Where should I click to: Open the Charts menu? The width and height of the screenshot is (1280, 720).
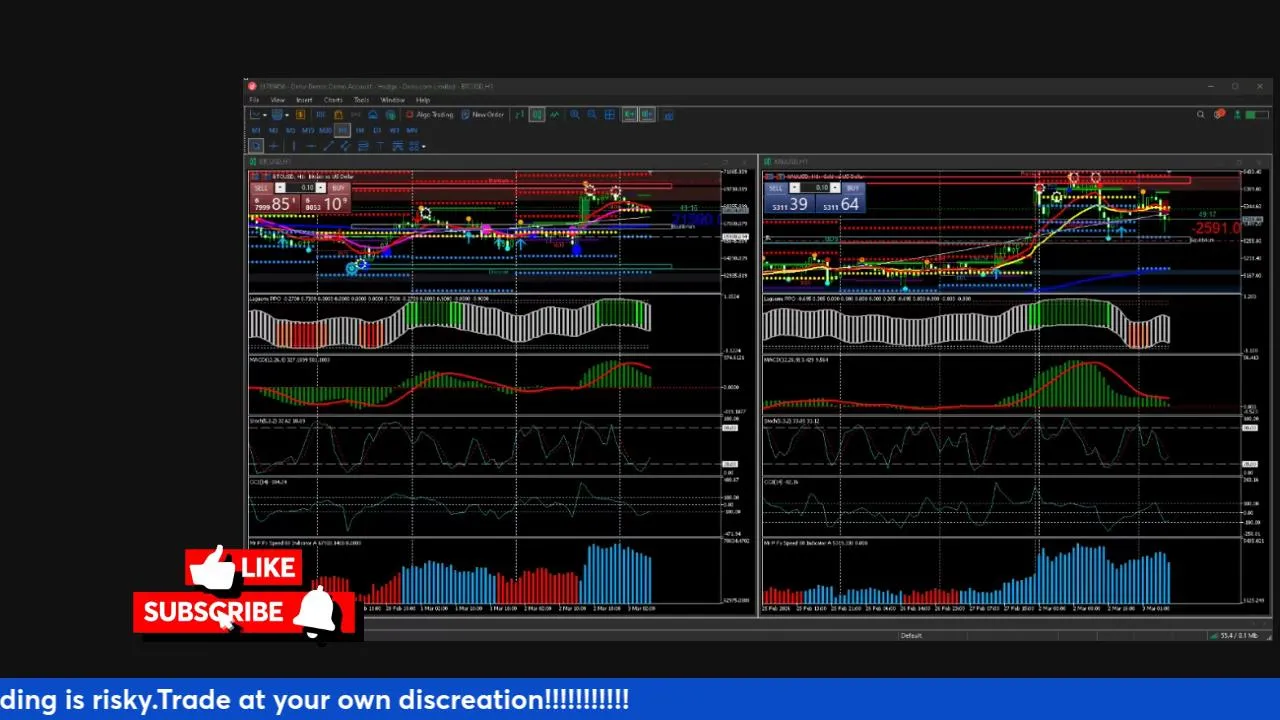tap(333, 100)
